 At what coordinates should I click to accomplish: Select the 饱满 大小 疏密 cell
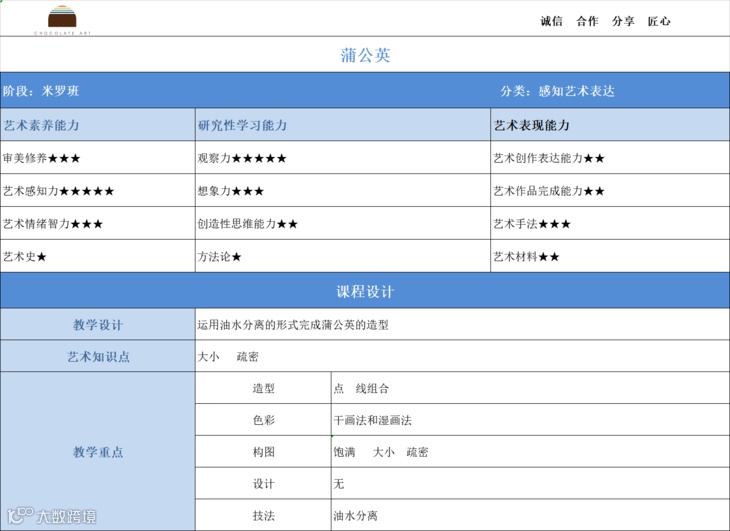click(x=531, y=451)
